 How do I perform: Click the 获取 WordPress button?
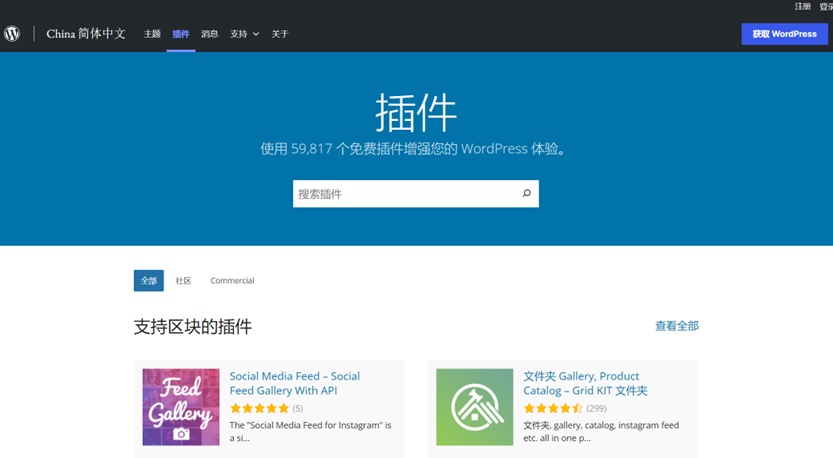[784, 34]
